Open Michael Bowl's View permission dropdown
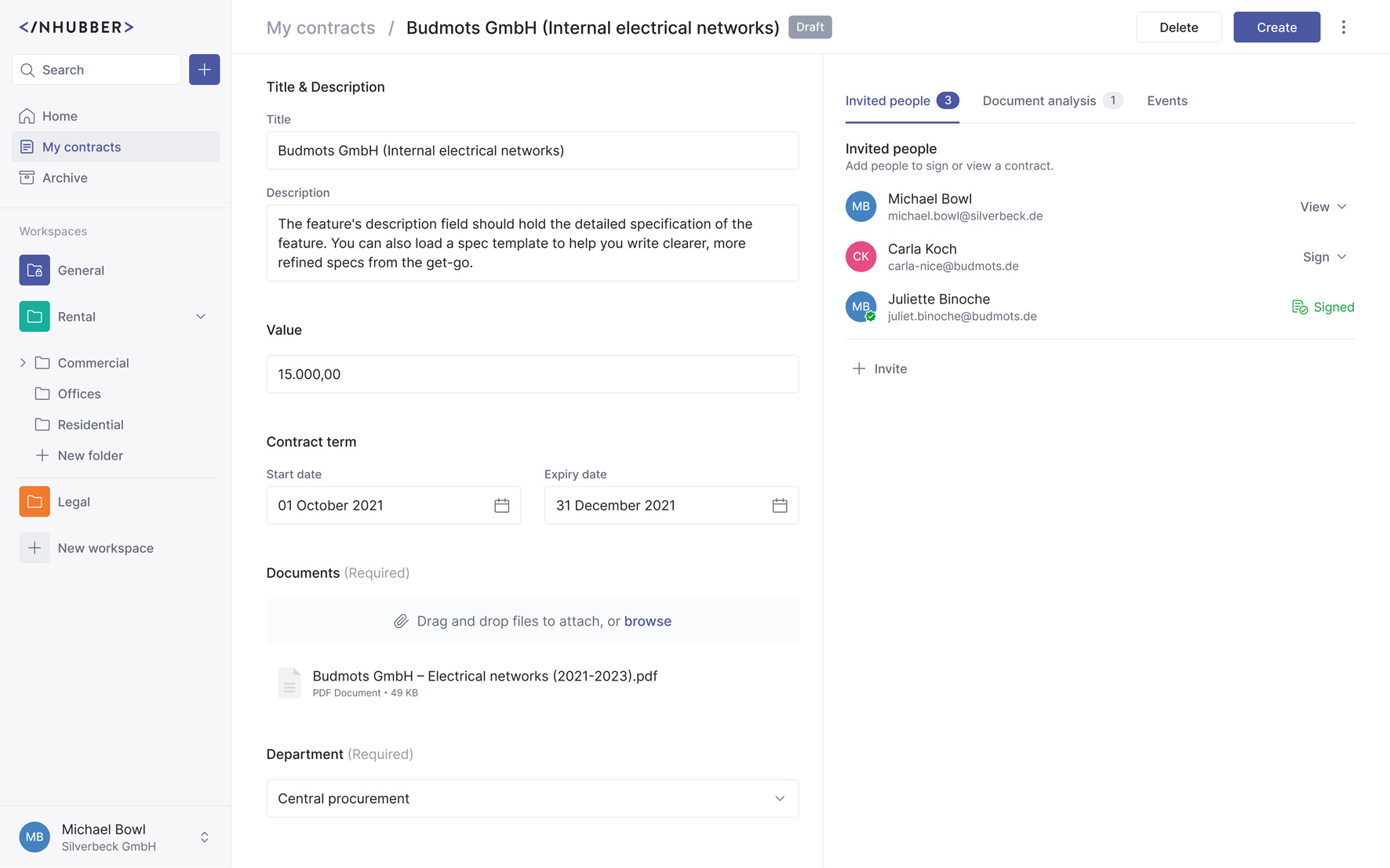 pyautogui.click(x=1323, y=207)
